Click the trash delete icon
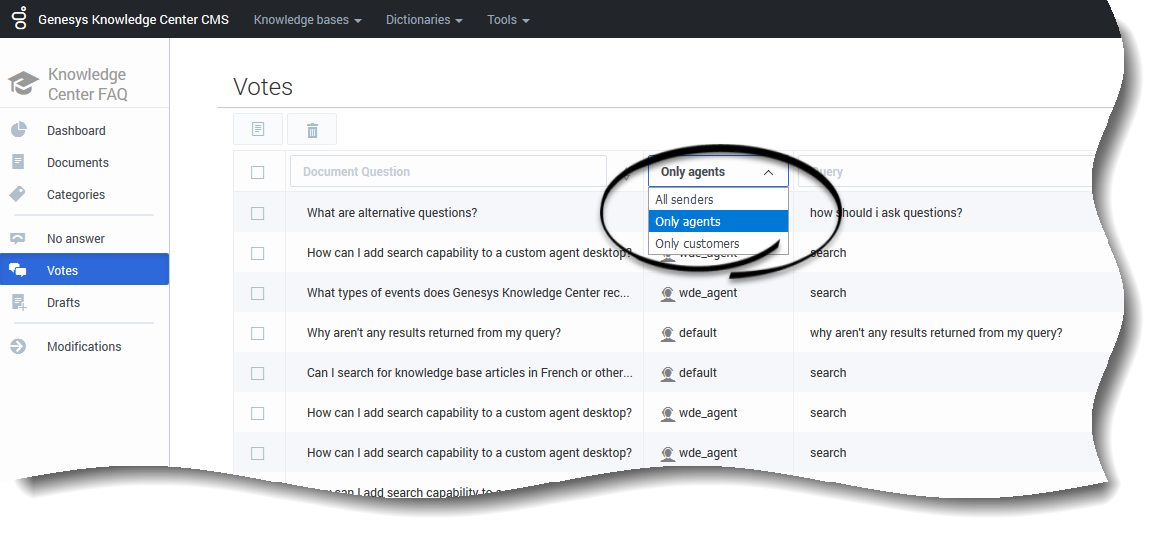1159x533 pixels. coord(312,130)
